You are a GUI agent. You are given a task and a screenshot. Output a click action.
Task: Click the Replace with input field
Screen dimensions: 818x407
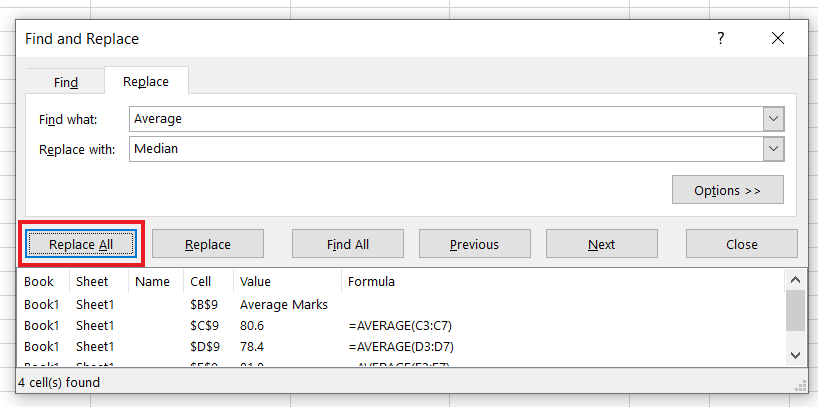click(x=445, y=149)
